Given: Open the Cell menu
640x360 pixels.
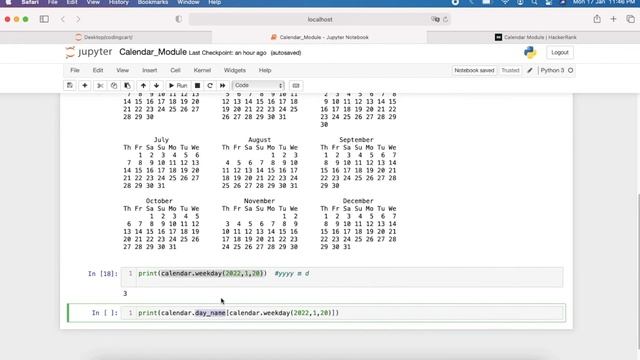Looking at the screenshot, I should 176,70.
